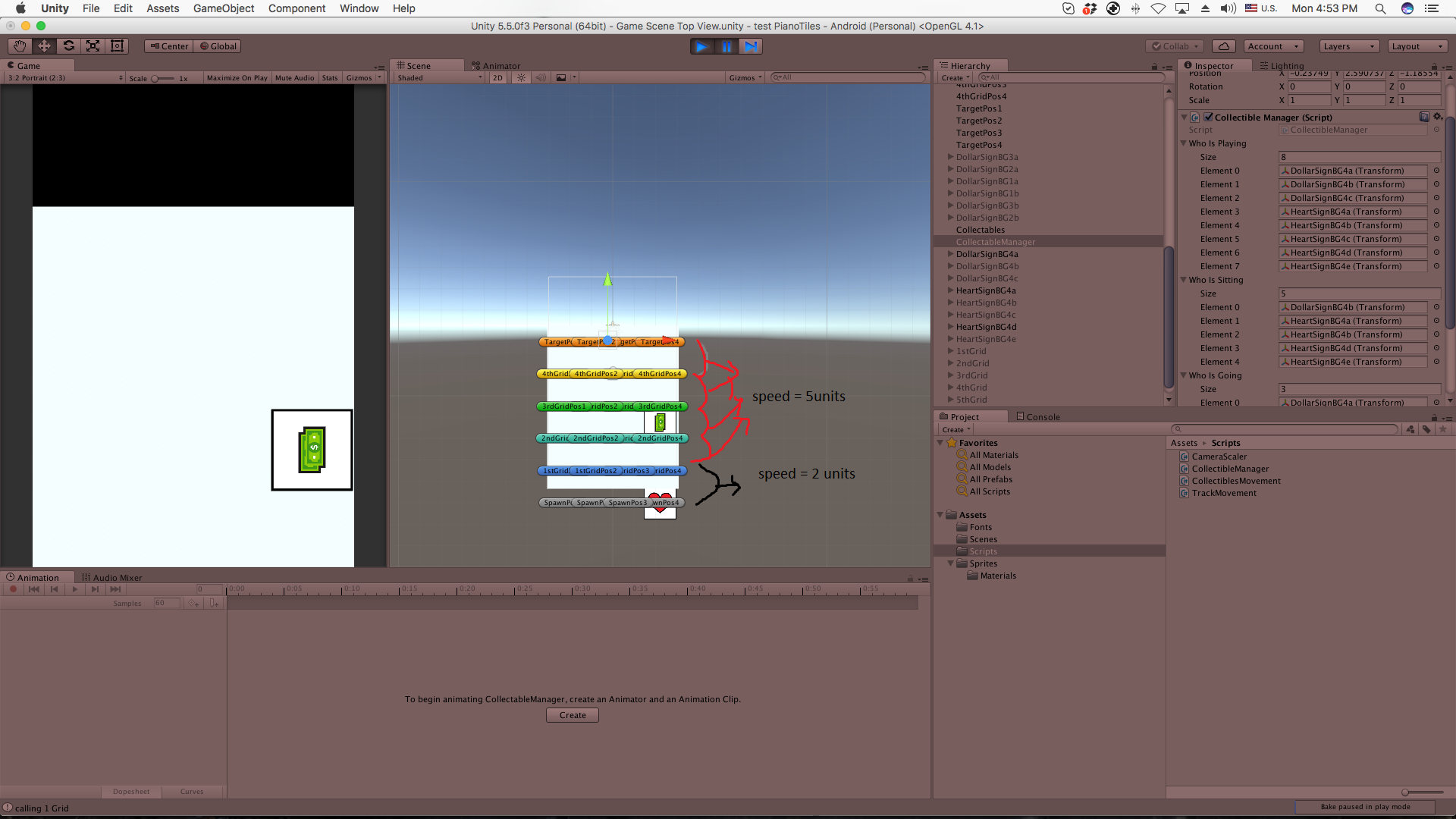Select the Scale tool
This screenshot has width=1456, height=819.
93,46
